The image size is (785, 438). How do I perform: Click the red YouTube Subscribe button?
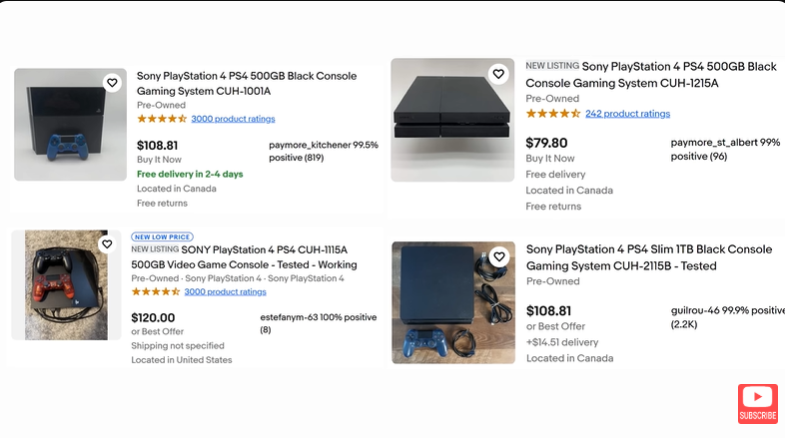click(757, 403)
